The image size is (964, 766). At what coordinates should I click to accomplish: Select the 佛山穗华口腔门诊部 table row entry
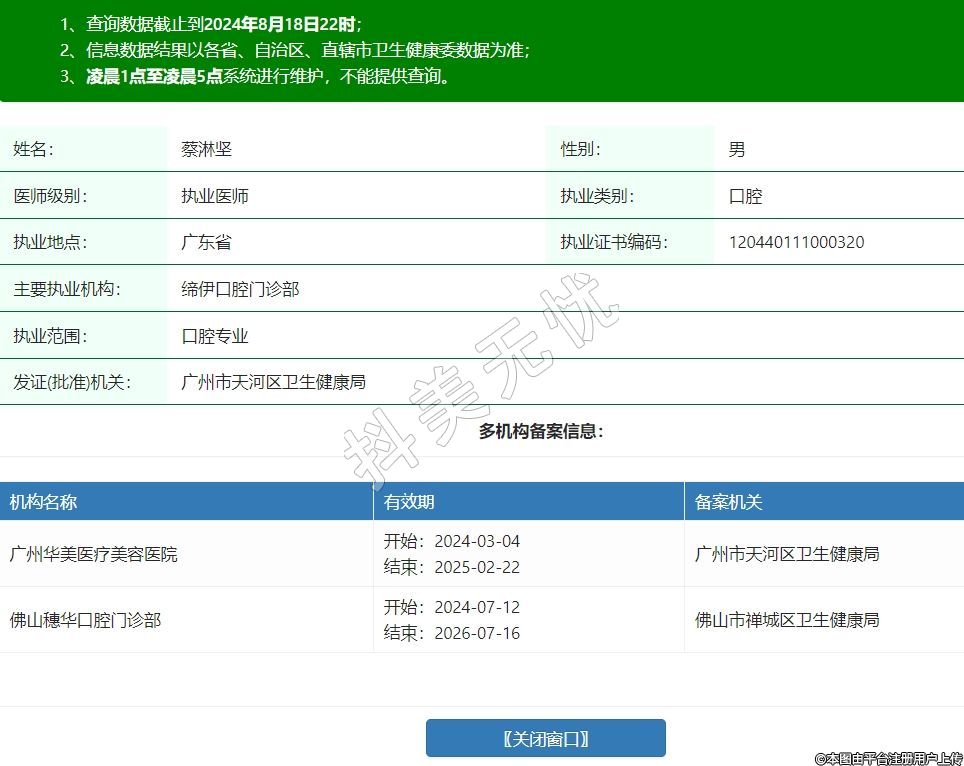coord(85,620)
